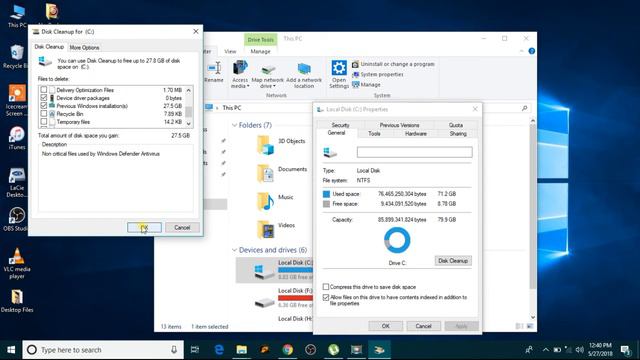Open the Videos folder
This screenshot has height=360, width=640.
(x=276, y=229)
